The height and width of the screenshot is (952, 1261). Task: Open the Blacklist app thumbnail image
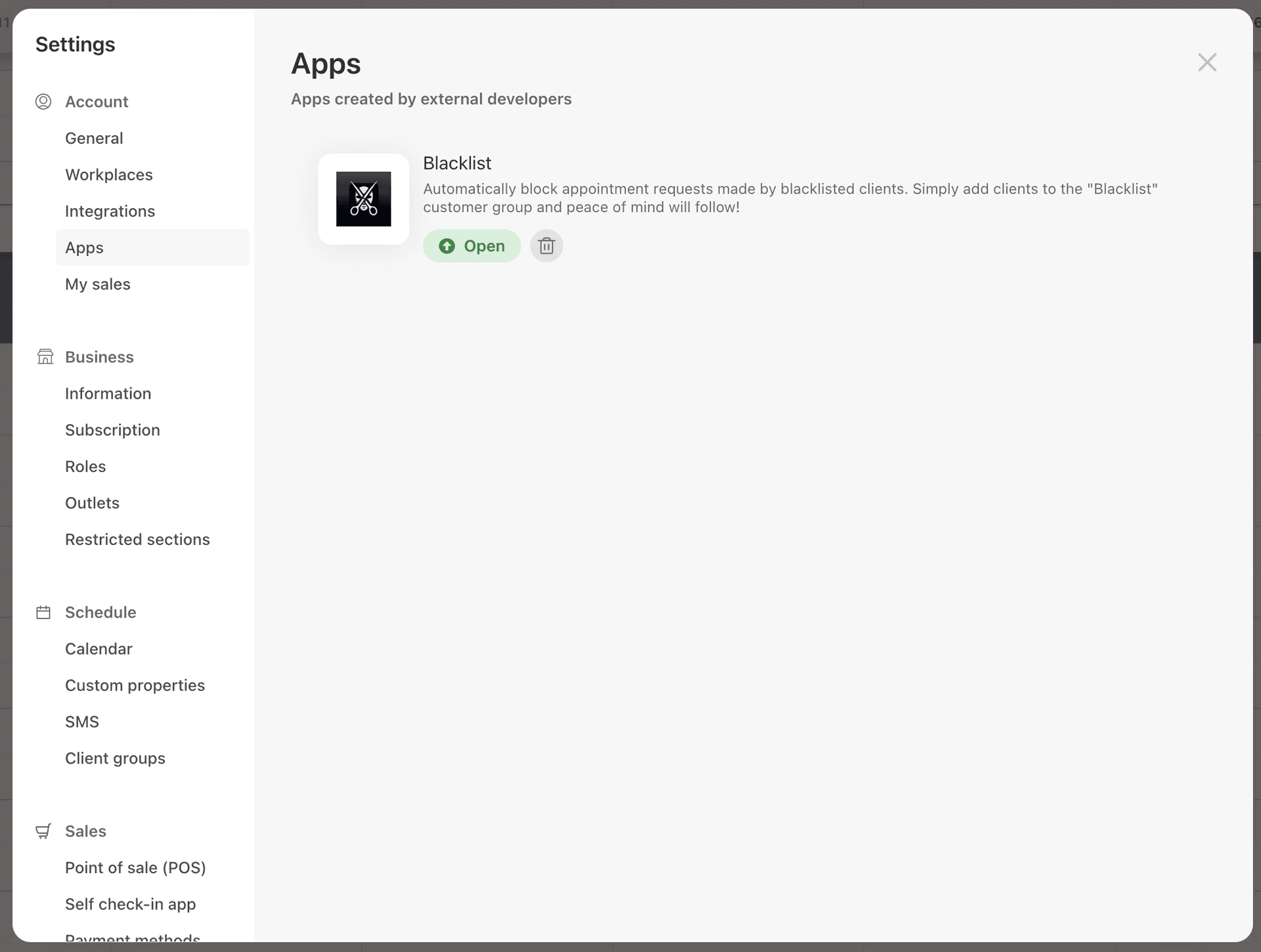coord(363,199)
